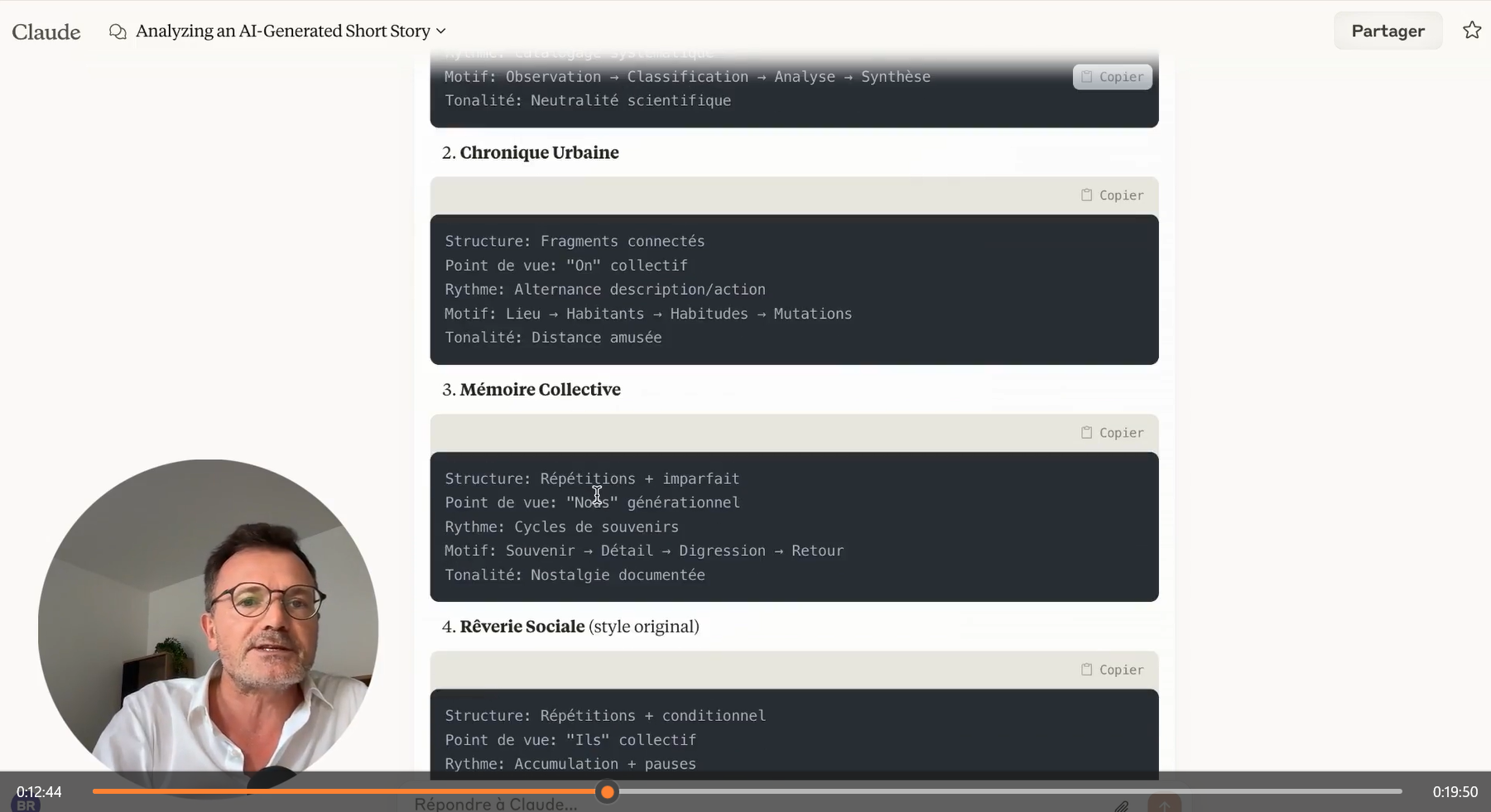Click the chat bubble icon beside the title

pyautogui.click(x=118, y=31)
